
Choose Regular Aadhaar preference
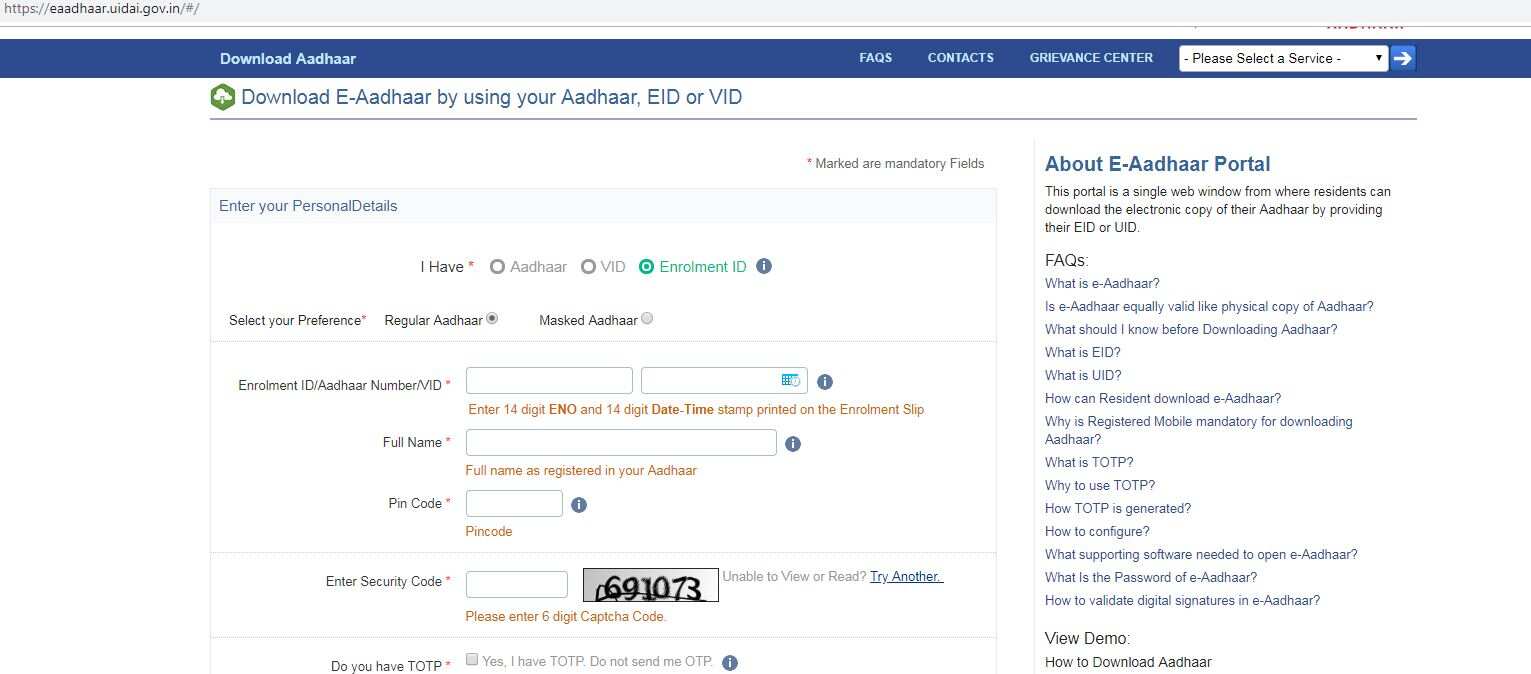[492, 319]
